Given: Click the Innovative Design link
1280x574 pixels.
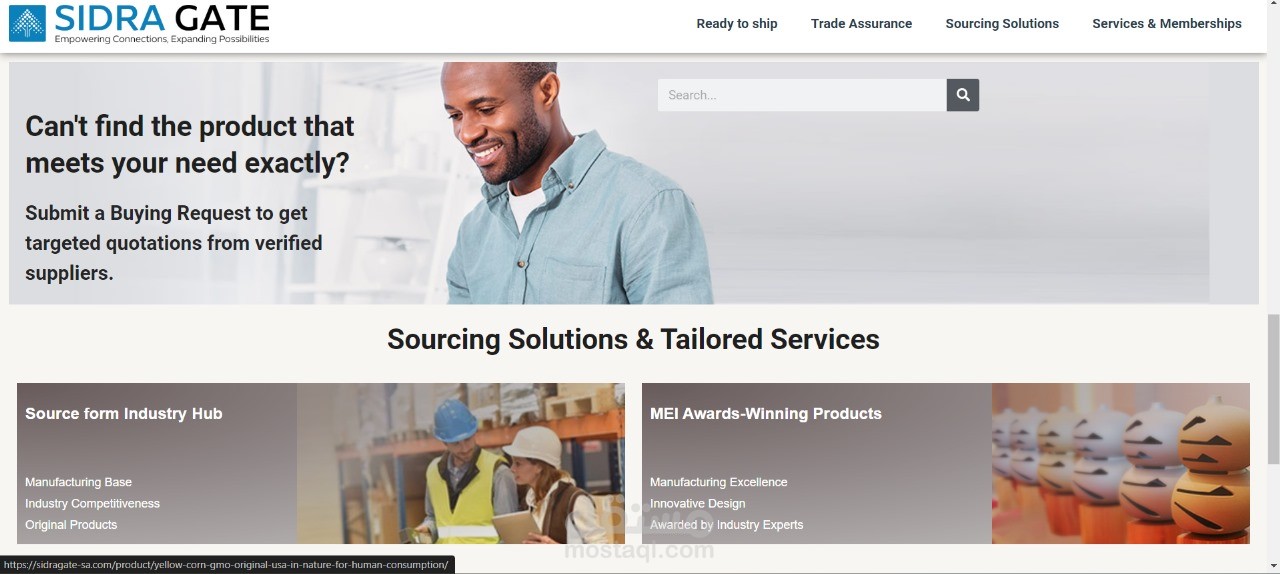Looking at the screenshot, I should tap(698, 504).
